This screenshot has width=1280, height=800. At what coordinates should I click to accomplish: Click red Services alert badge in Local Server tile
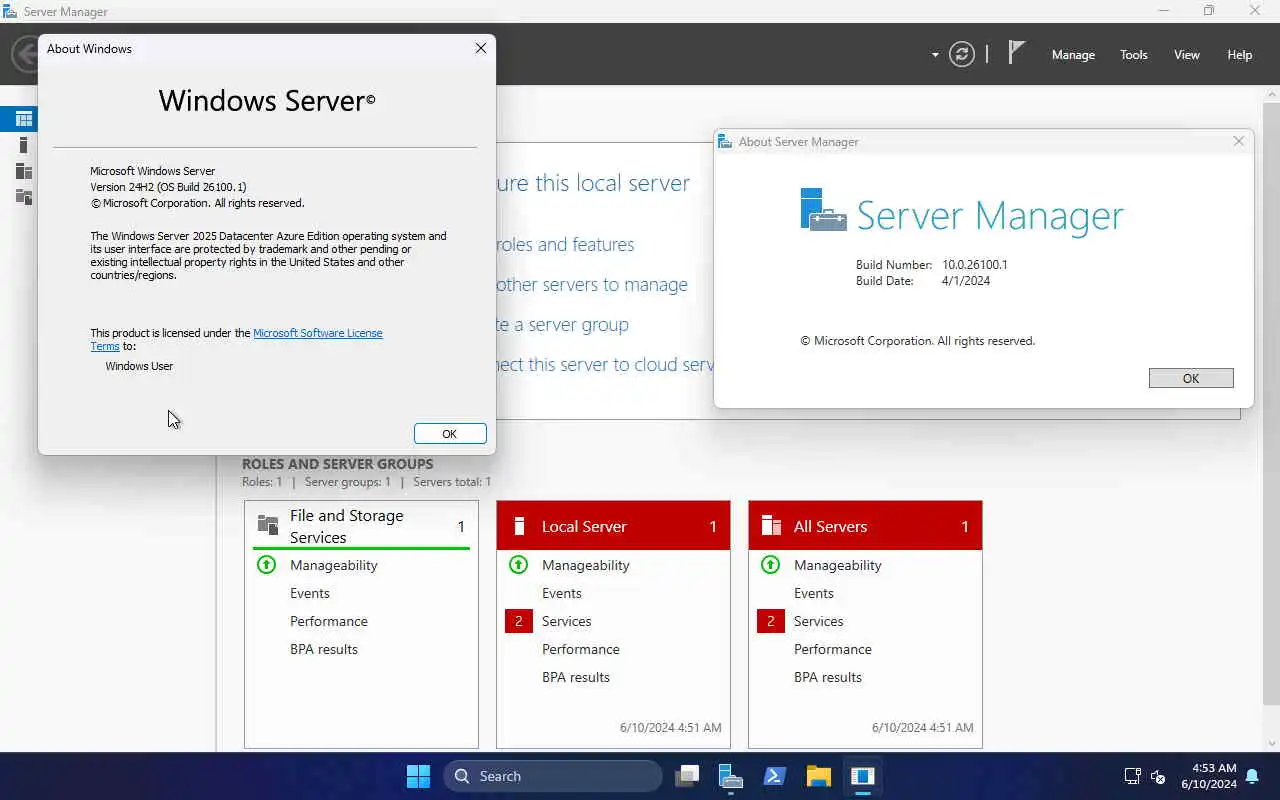tap(518, 621)
